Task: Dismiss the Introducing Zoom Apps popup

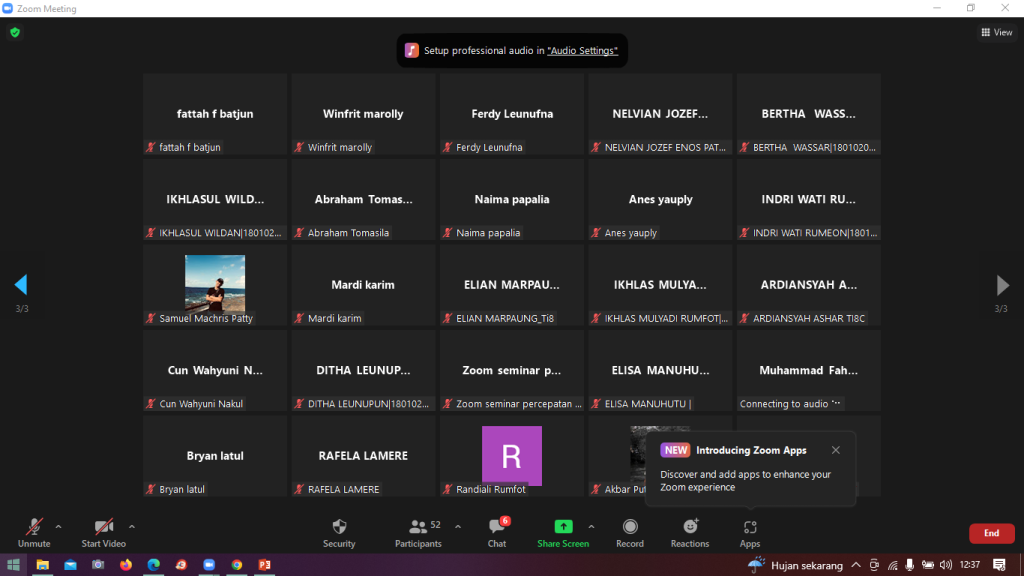Action: 836,450
